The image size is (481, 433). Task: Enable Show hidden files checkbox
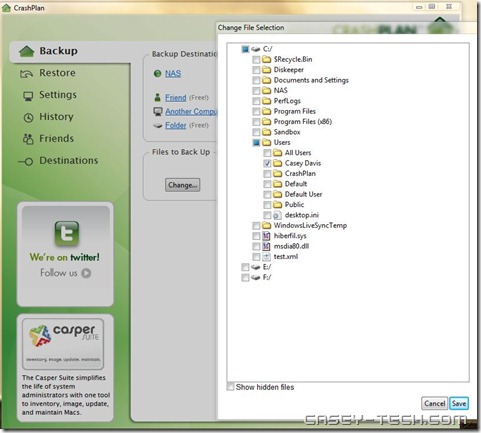point(230,387)
